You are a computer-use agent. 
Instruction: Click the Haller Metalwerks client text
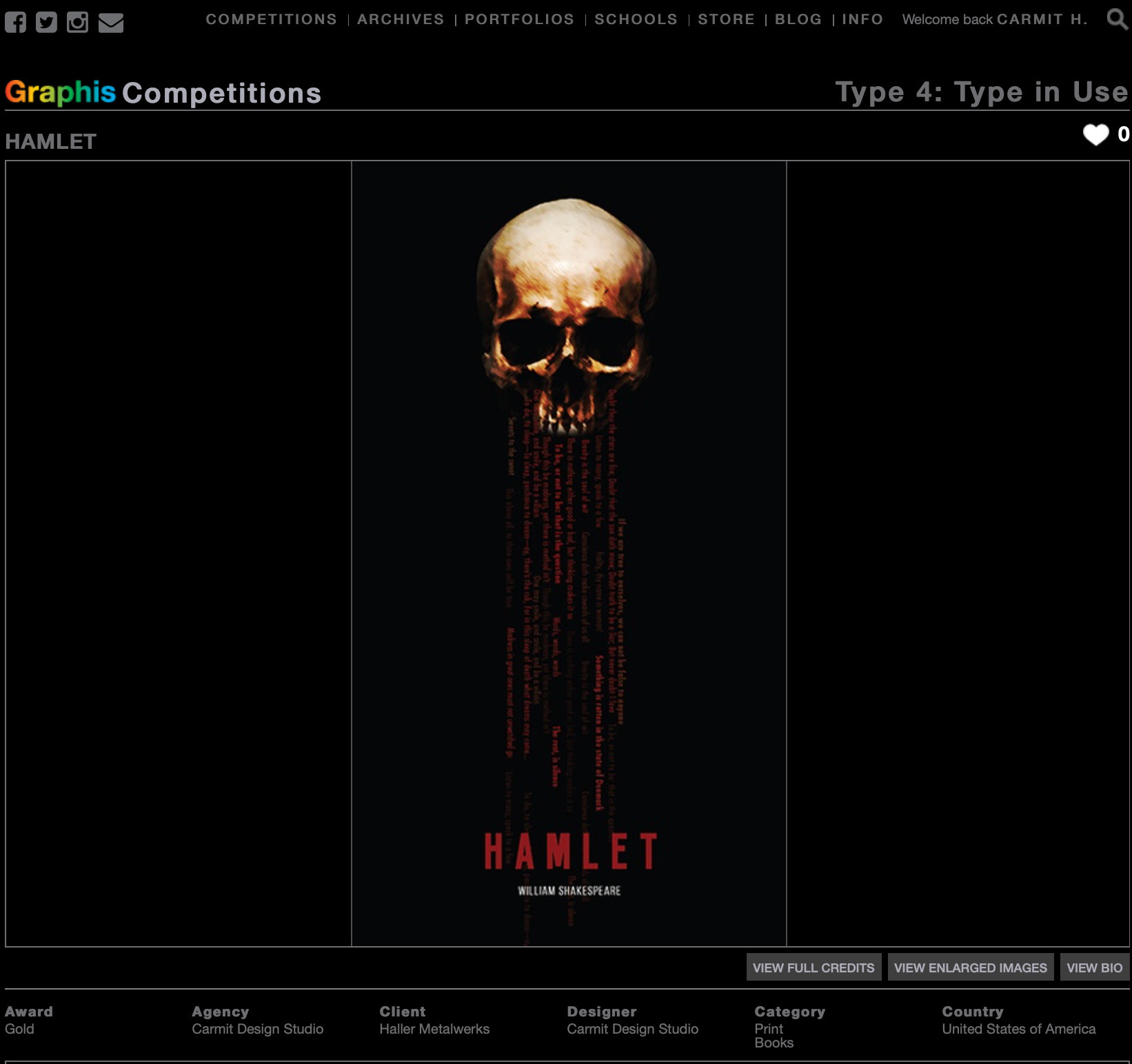(x=434, y=1029)
